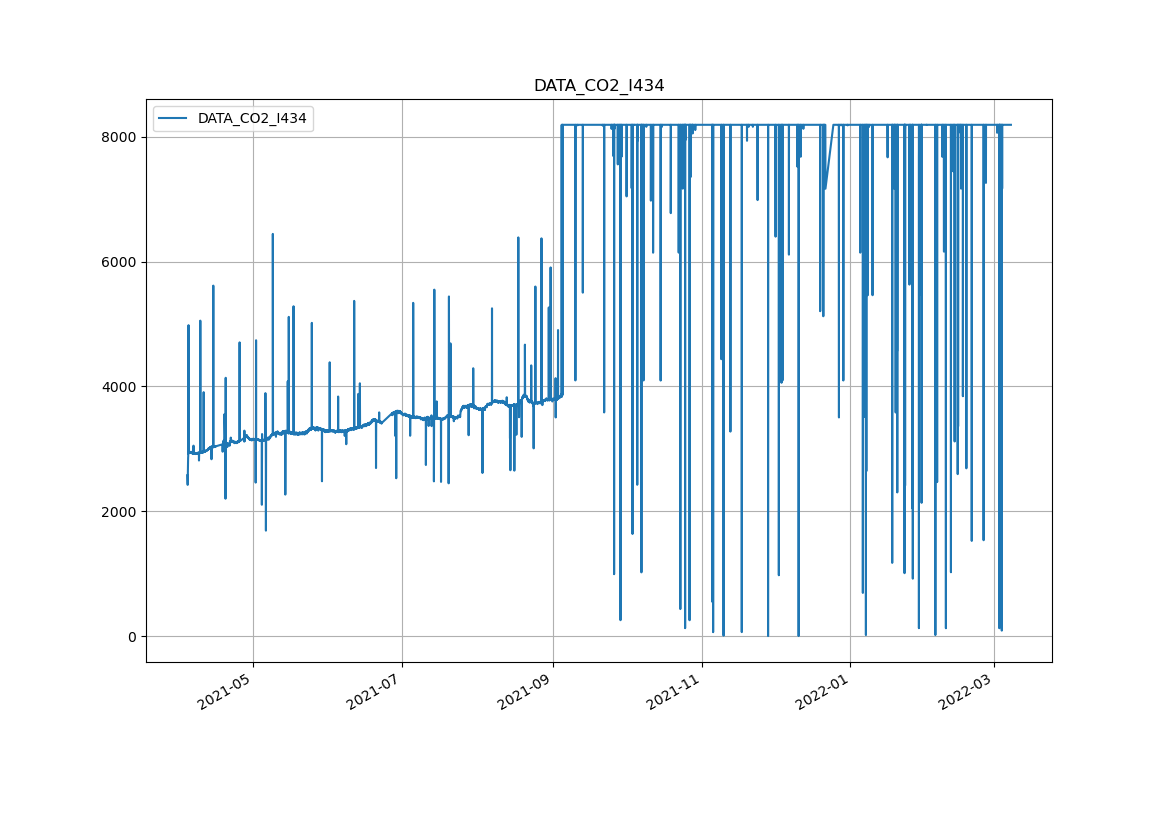
Task: Select the legend label DATA_CO2_I434
Action: (x=252, y=119)
